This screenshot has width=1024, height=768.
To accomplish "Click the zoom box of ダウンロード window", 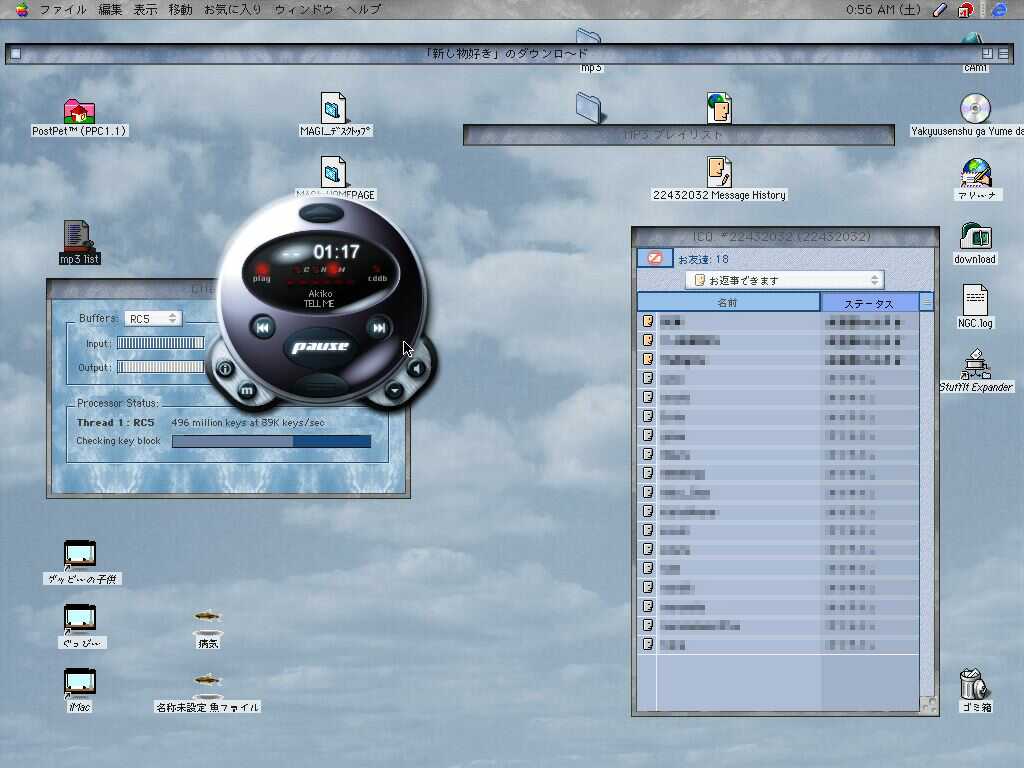I will [x=987, y=54].
